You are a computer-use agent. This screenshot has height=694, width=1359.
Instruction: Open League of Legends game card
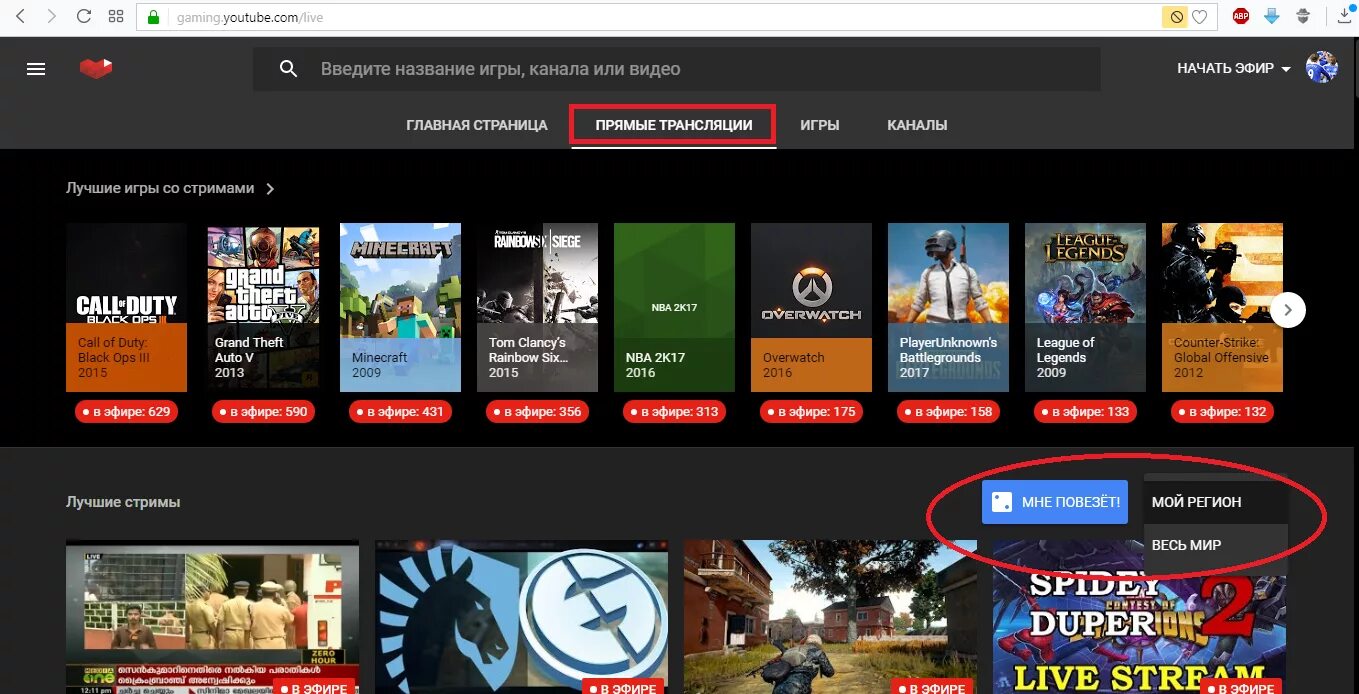tap(1085, 307)
